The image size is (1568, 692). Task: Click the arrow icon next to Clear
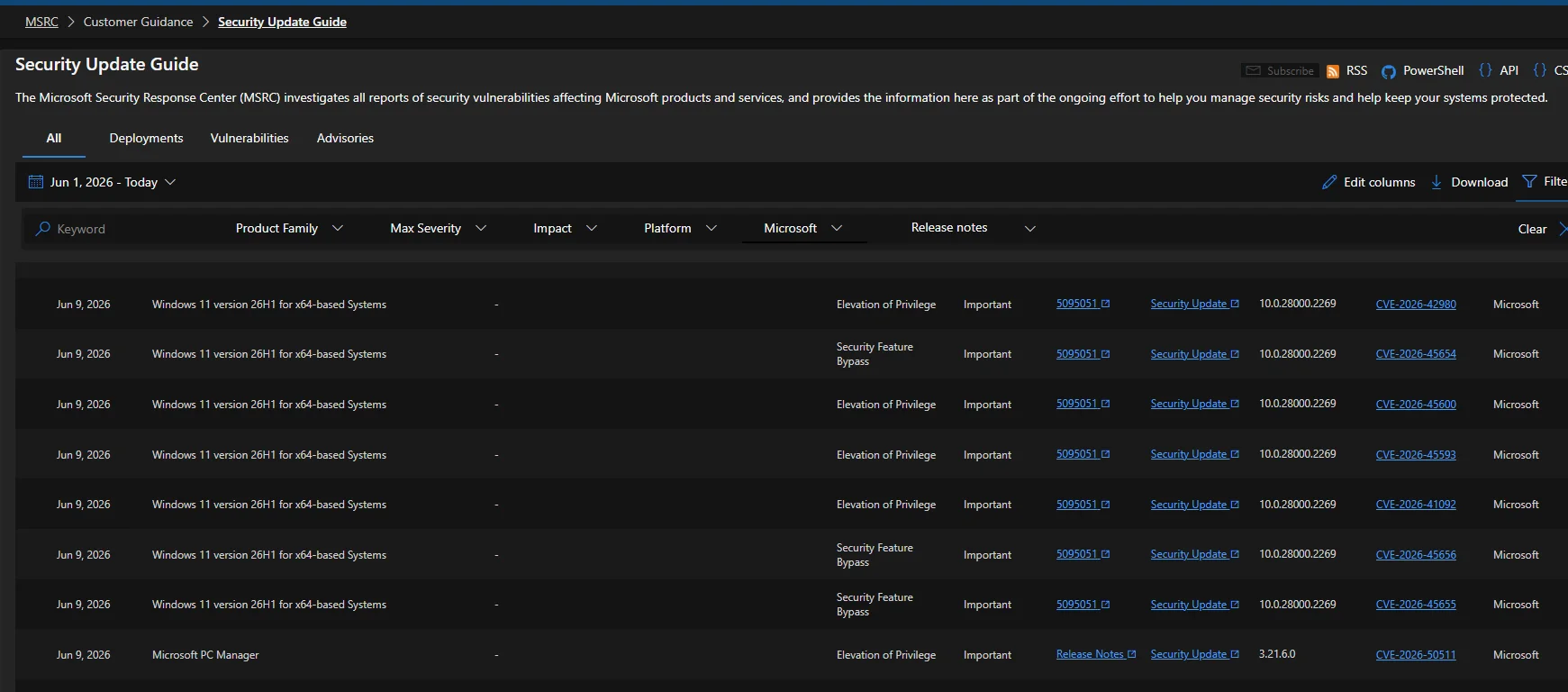1563,229
